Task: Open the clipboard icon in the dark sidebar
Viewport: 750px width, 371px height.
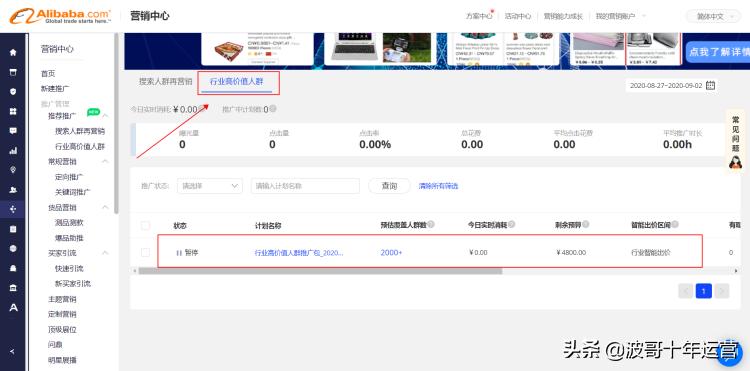Action: [13, 229]
